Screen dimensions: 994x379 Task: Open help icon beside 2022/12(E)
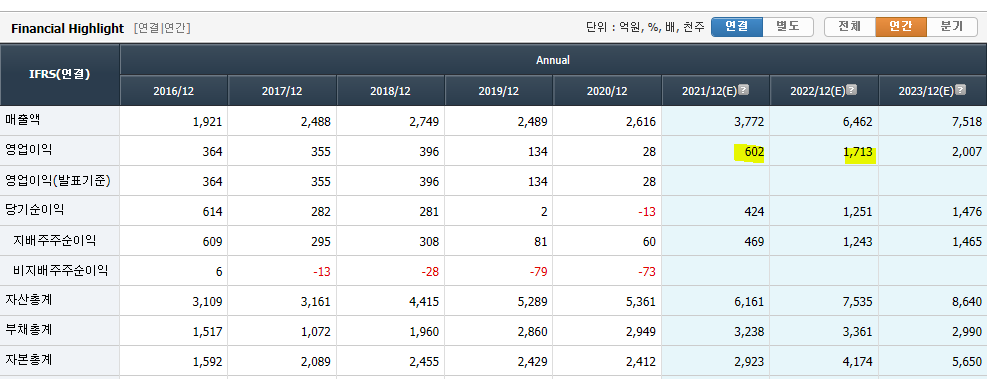click(x=852, y=90)
